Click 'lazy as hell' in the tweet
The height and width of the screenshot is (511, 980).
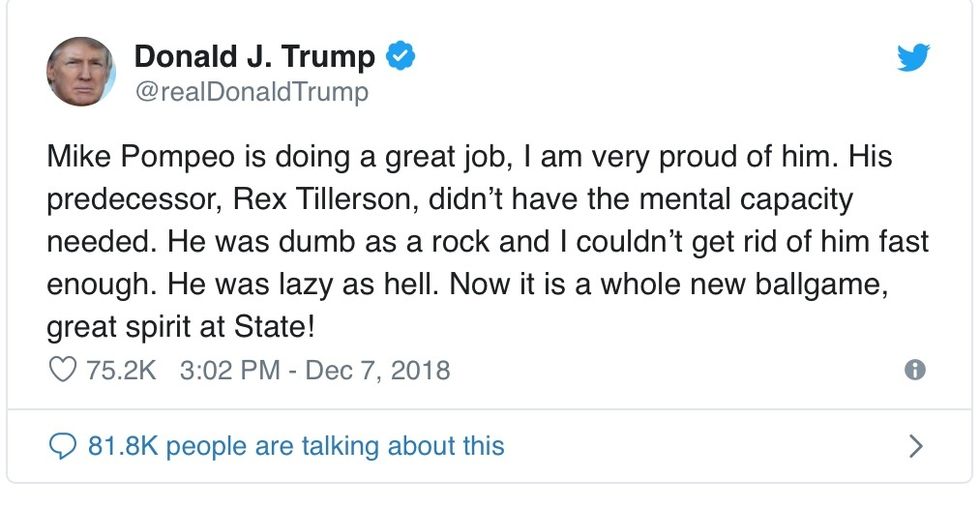356,283
